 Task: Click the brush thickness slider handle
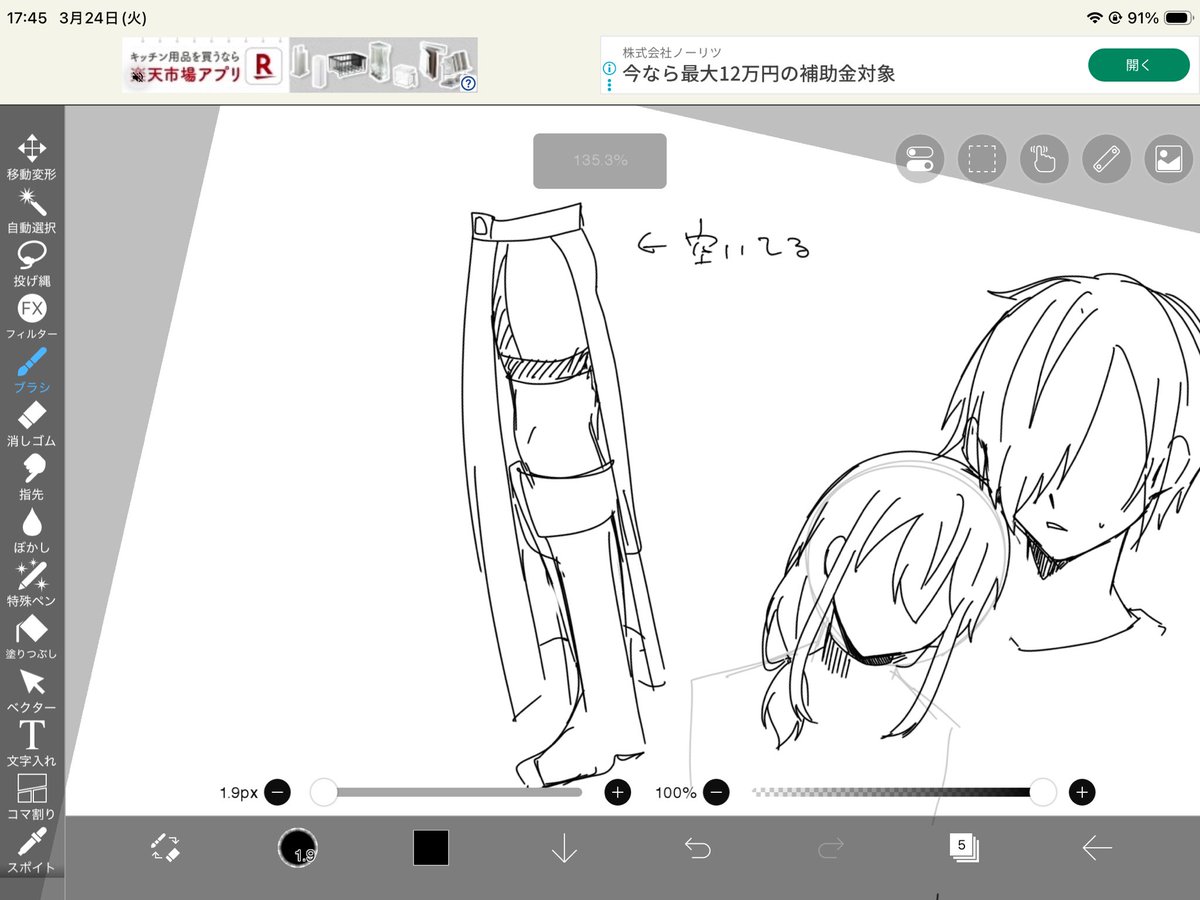(x=324, y=793)
